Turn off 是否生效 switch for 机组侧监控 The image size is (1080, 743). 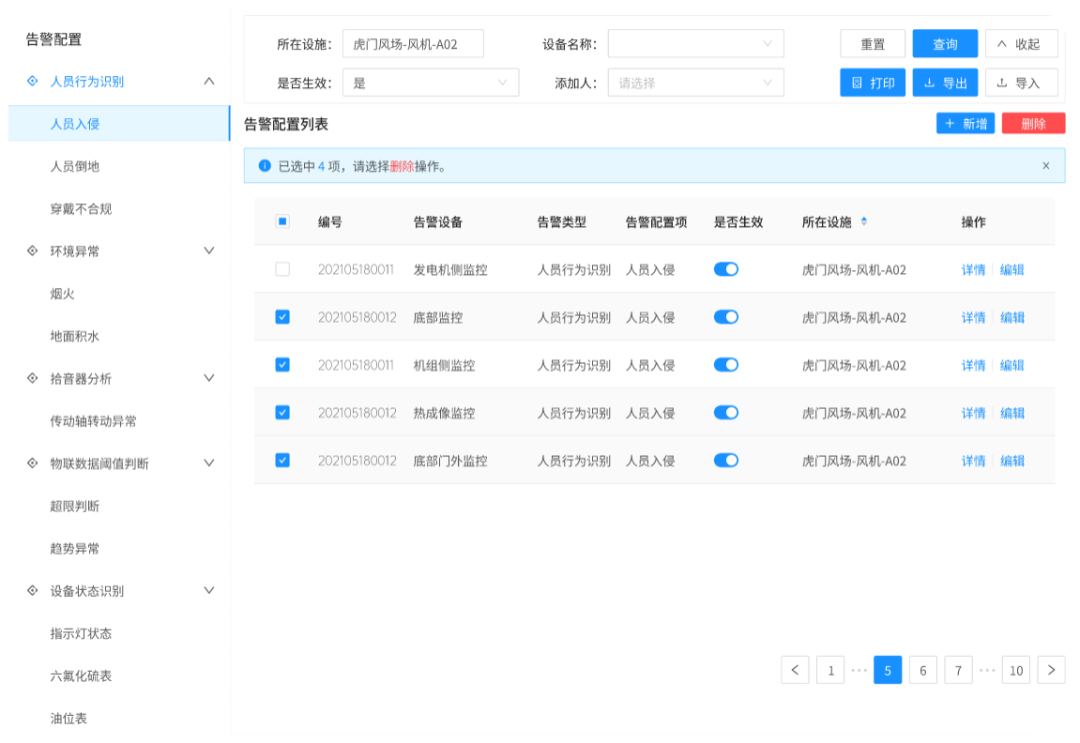[726, 365]
